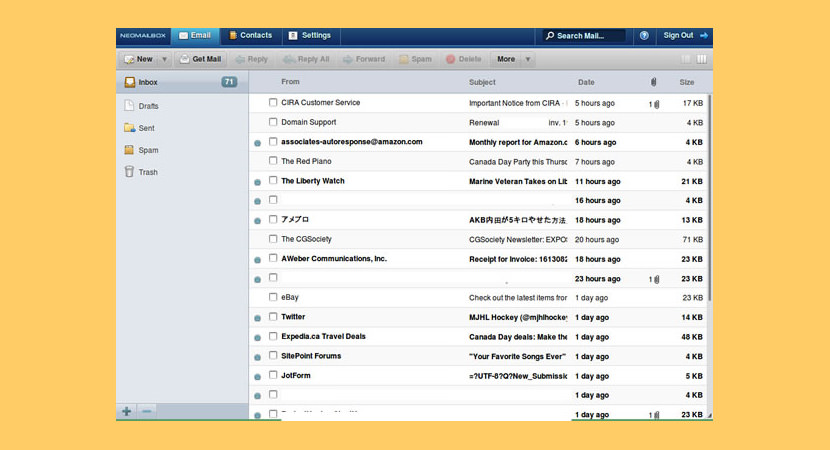Compose a message with New button
This screenshot has height=450, width=830.
(x=139, y=59)
